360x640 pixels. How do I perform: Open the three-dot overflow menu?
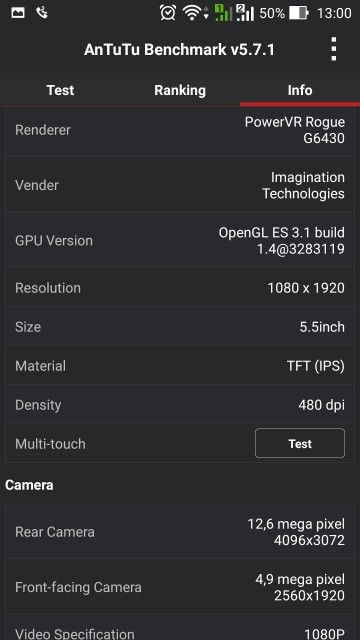click(333, 49)
